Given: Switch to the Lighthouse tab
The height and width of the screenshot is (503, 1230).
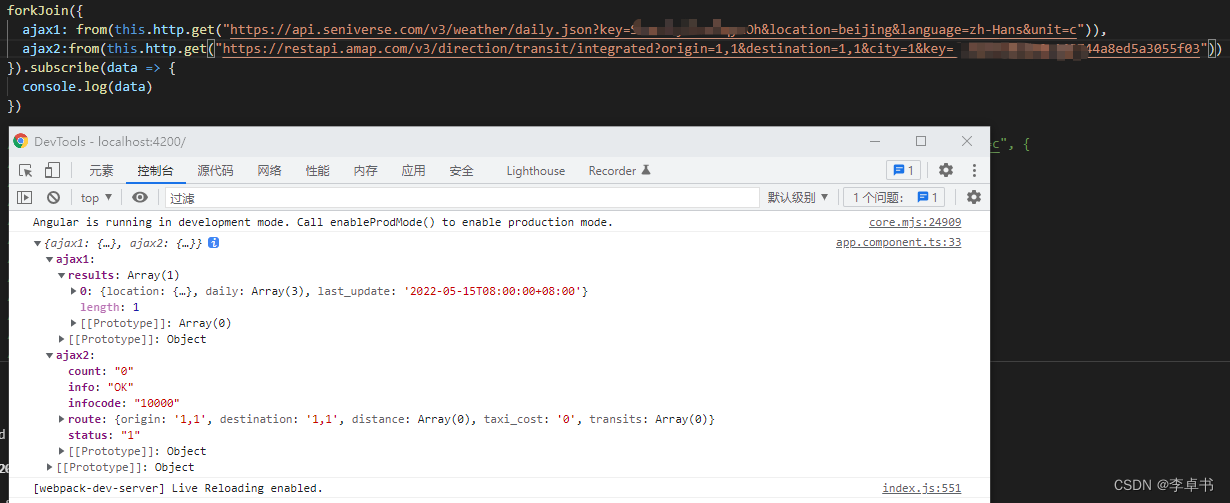Looking at the screenshot, I should pos(535,171).
